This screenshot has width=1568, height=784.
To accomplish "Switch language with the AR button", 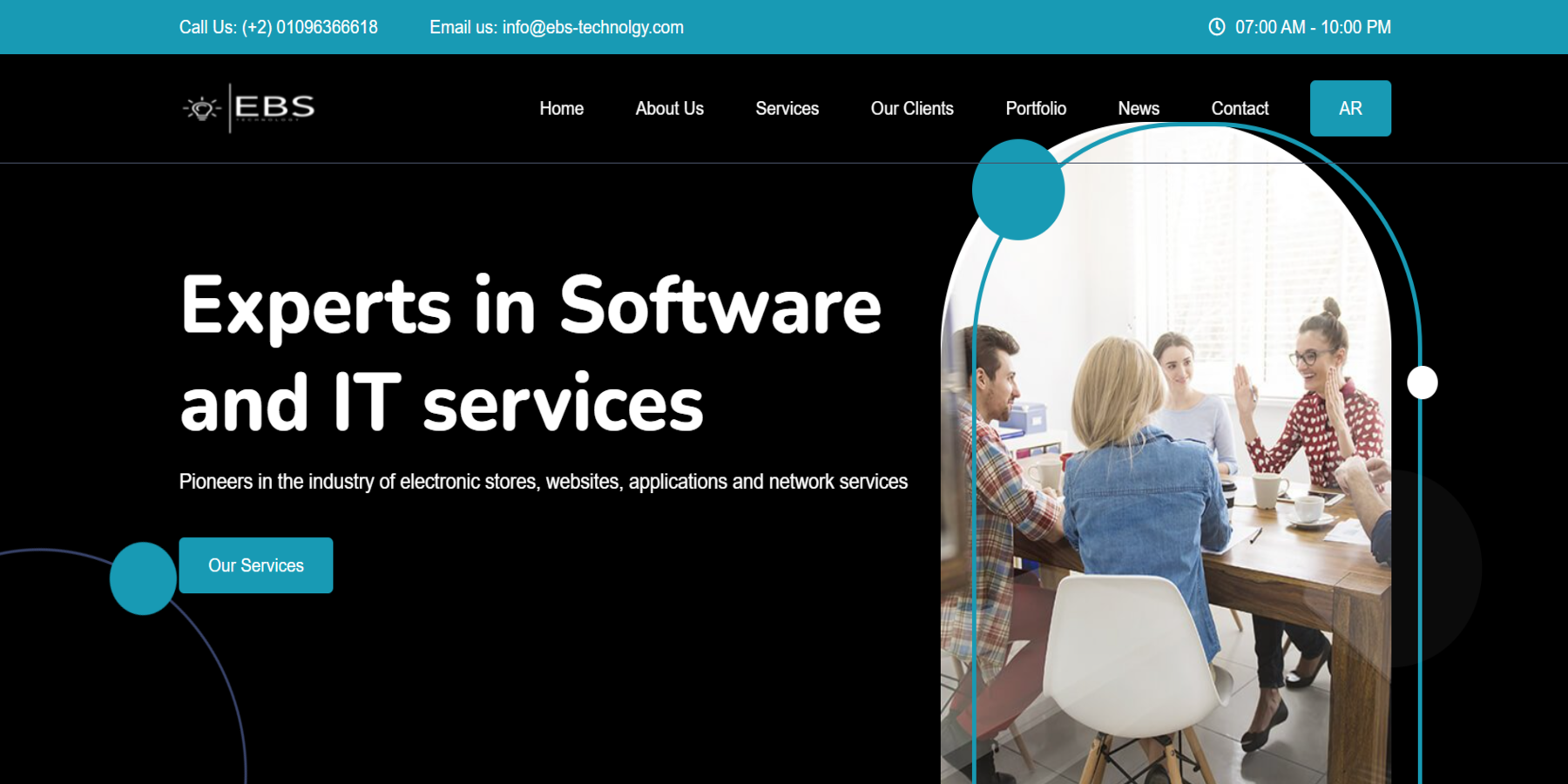I will pyautogui.click(x=1349, y=109).
